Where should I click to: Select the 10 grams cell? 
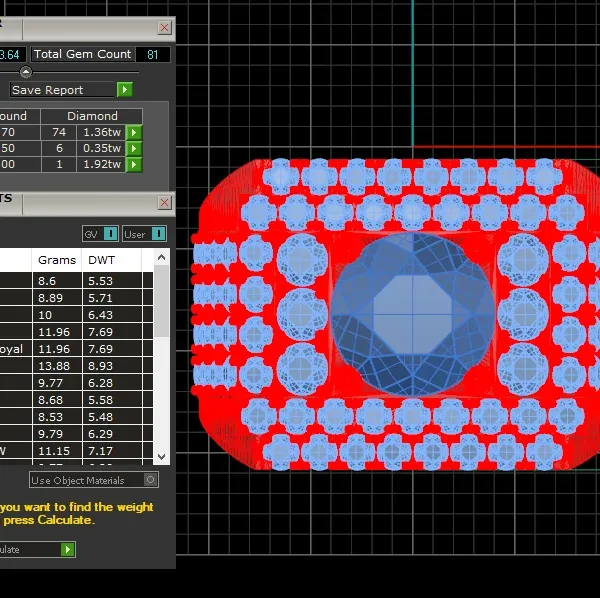(x=57, y=315)
